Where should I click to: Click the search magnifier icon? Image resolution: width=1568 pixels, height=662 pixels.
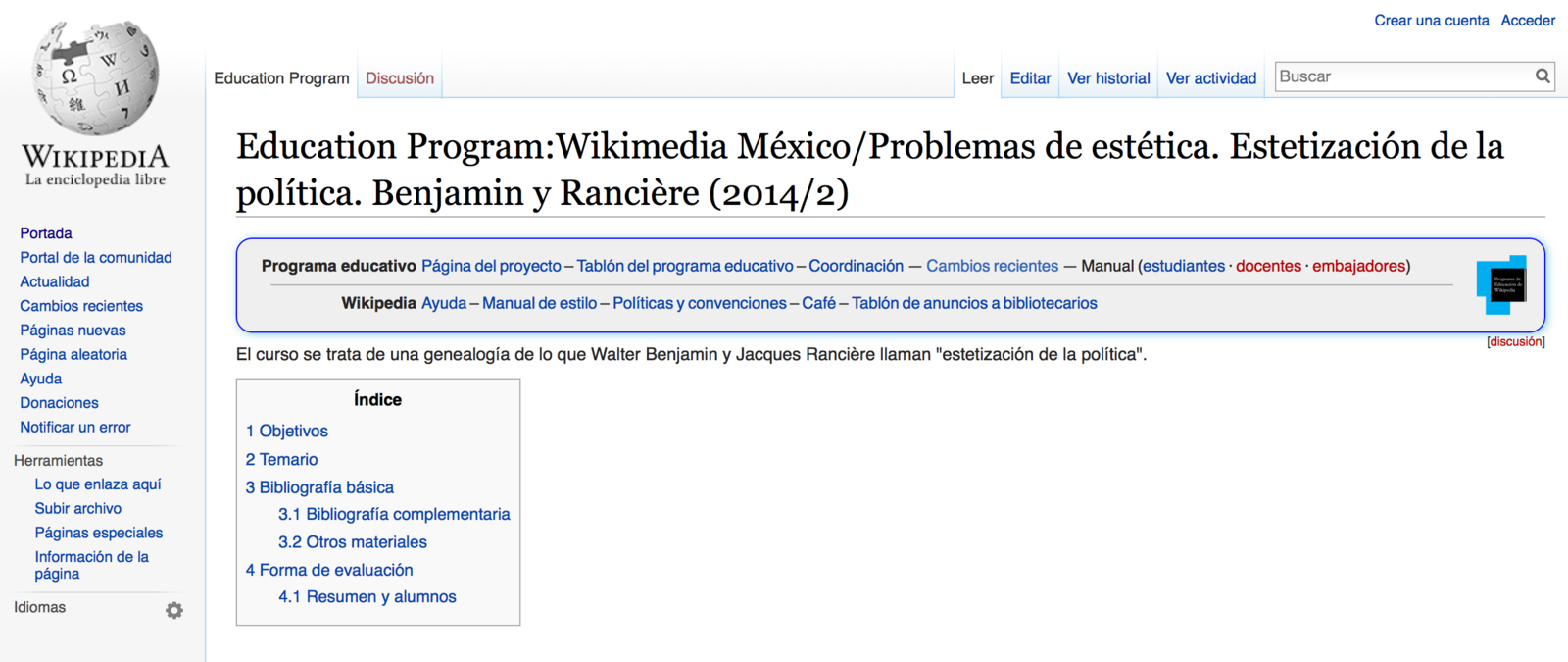click(x=1543, y=76)
